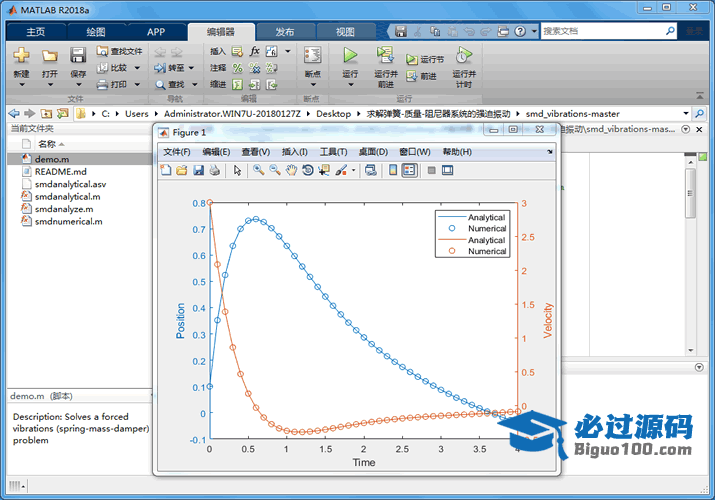Click the Print Figure icon
Image resolution: width=715 pixels, height=500 pixels.
pos(214,170)
